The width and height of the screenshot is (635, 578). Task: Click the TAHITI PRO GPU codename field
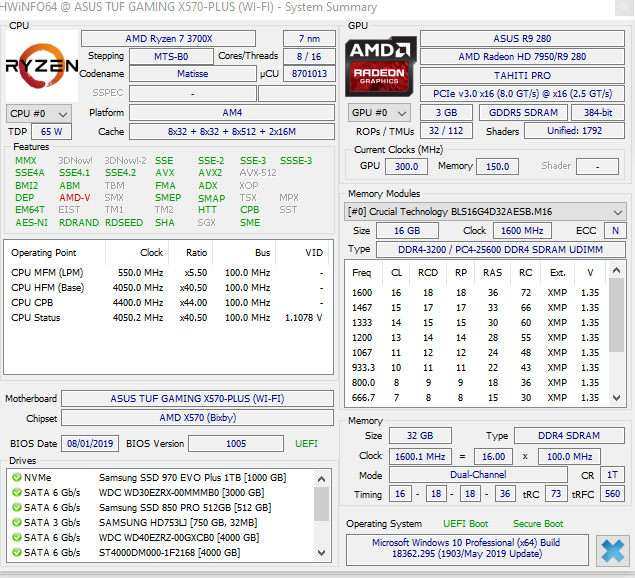pos(522,75)
